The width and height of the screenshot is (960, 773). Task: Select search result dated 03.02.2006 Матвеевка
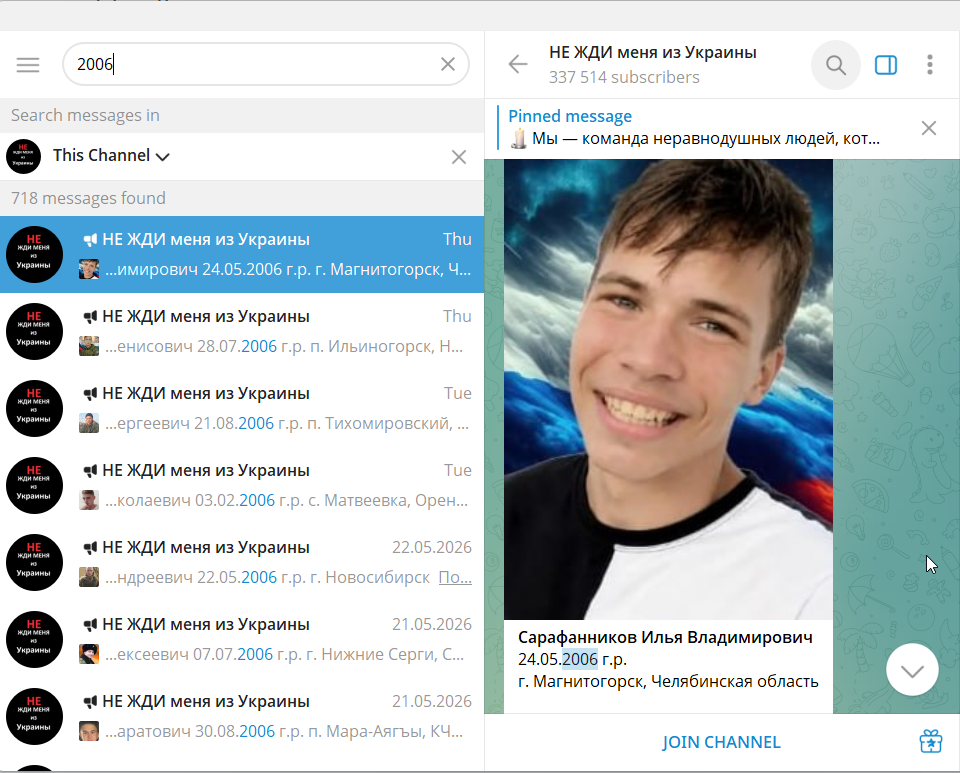[242, 485]
